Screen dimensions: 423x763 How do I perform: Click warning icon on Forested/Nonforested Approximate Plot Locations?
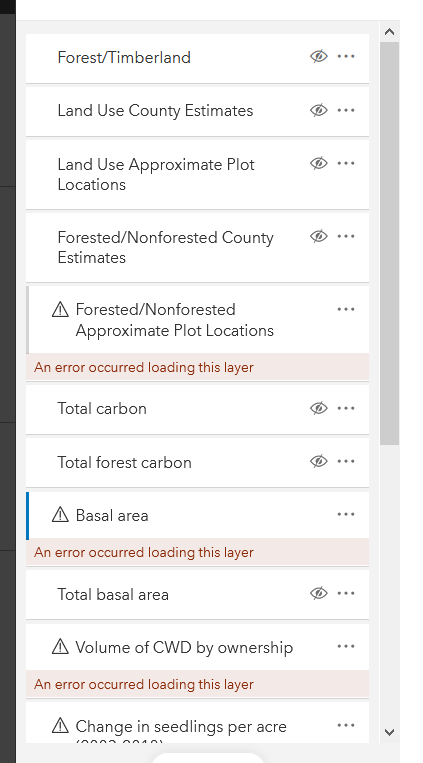coord(60,309)
